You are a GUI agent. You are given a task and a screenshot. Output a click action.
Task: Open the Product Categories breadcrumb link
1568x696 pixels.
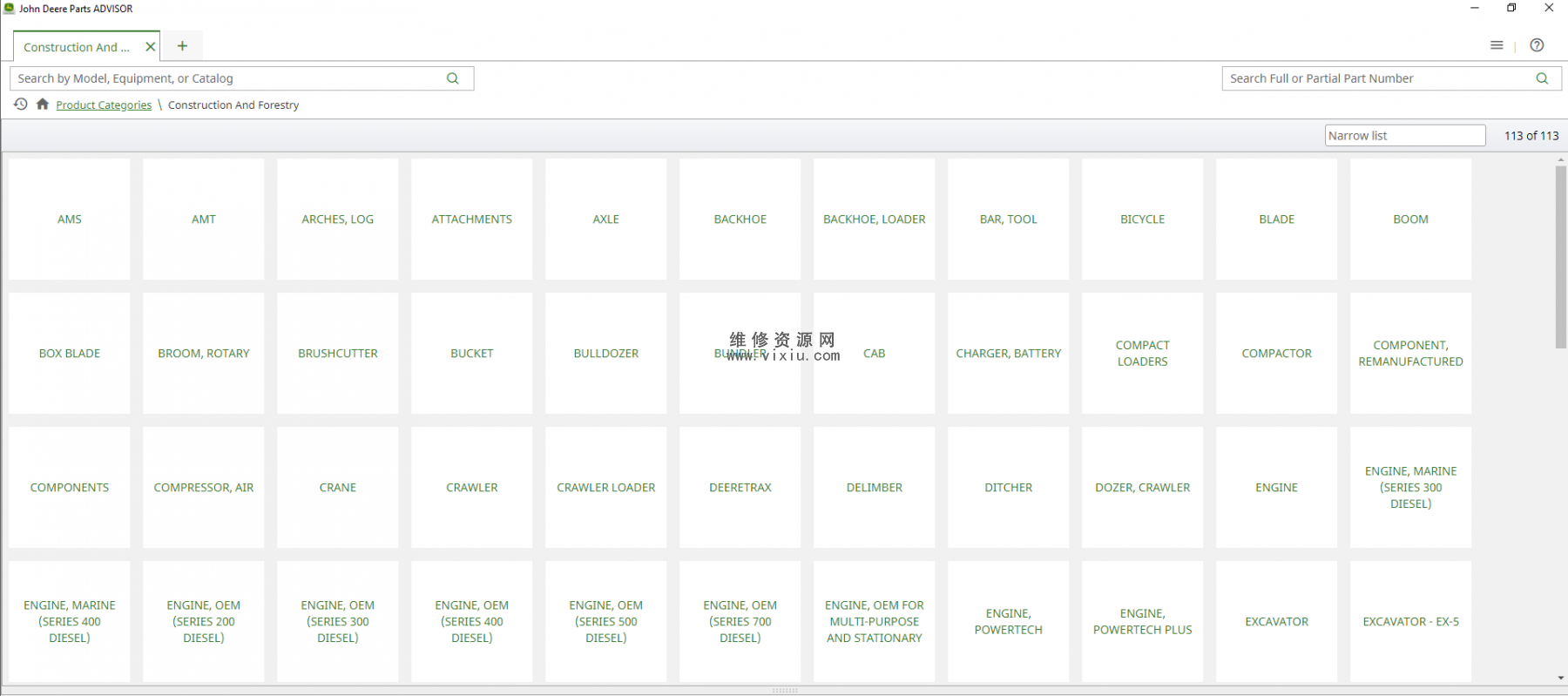coord(104,105)
